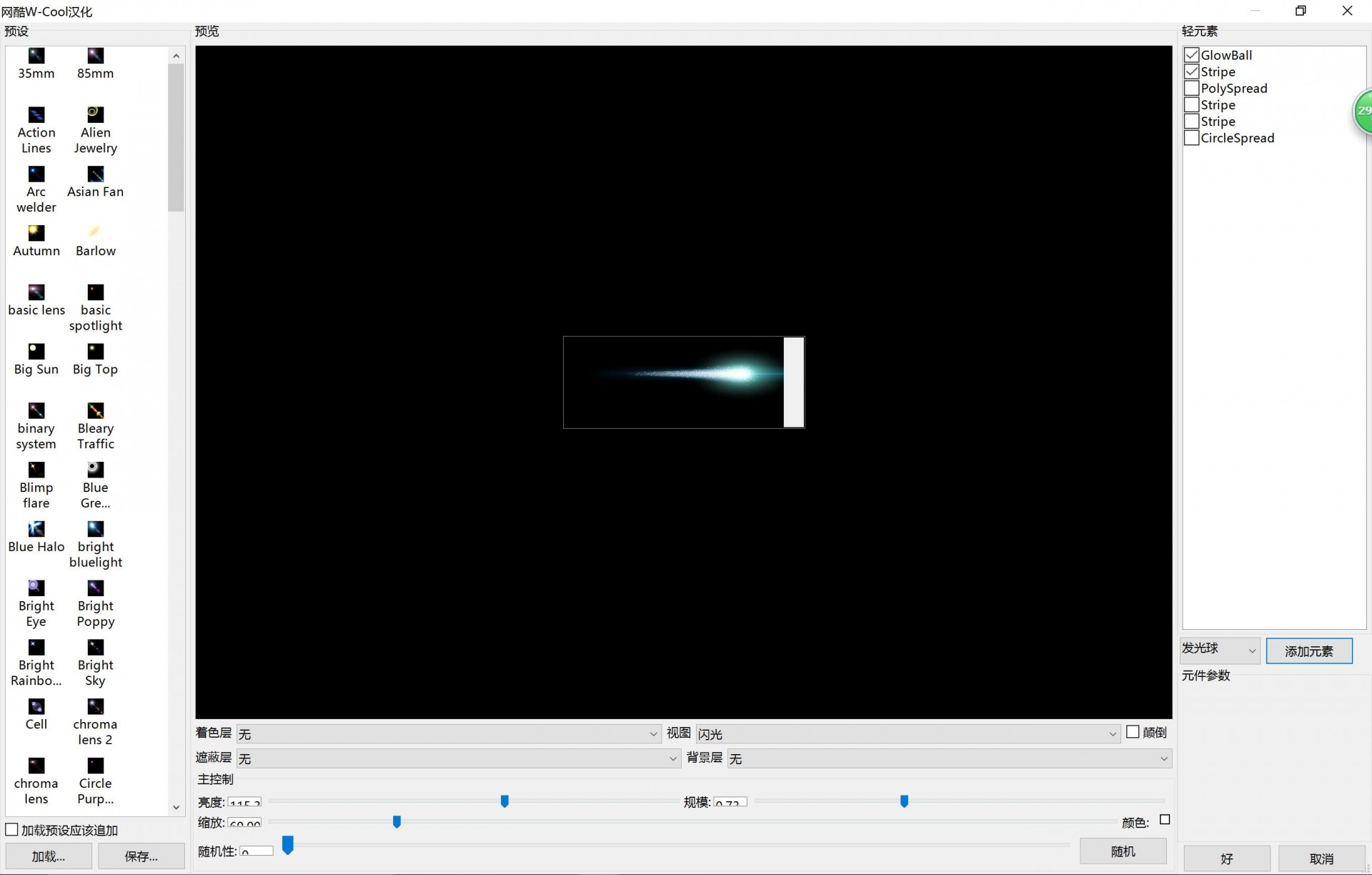Viewport: 1372px width, 875px height.
Task: Enable the 加载预设应该追加 checkbox
Action: tap(11, 830)
